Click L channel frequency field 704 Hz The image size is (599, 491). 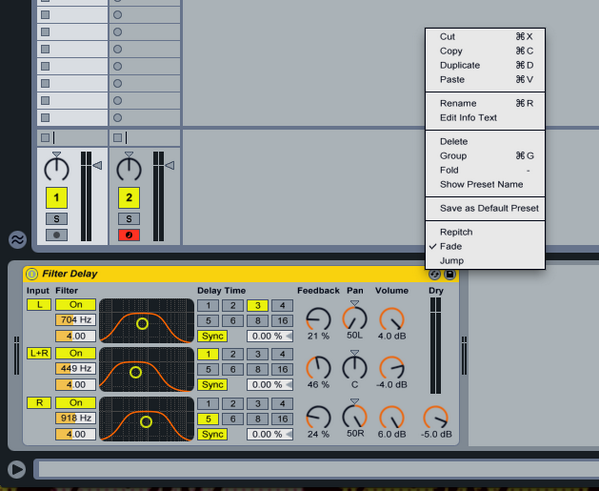coord(76,319)
